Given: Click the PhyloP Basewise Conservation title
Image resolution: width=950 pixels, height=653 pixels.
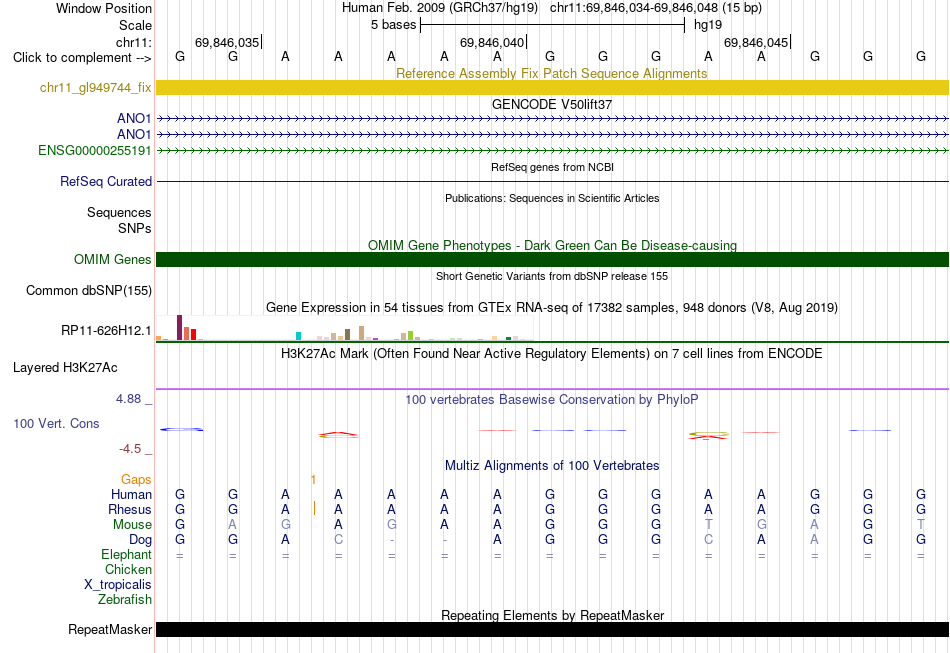Looking at the screenshot, I should click(551, 399).
